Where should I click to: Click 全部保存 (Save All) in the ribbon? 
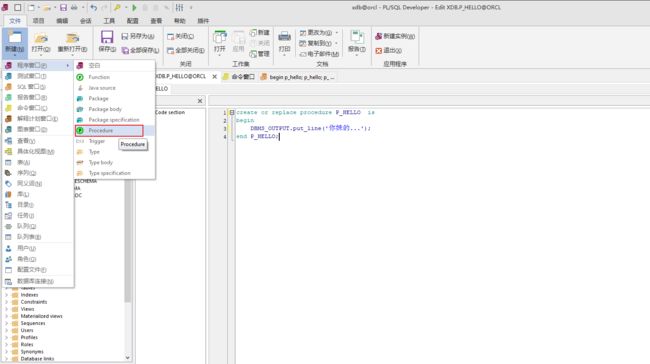point(140,50)
